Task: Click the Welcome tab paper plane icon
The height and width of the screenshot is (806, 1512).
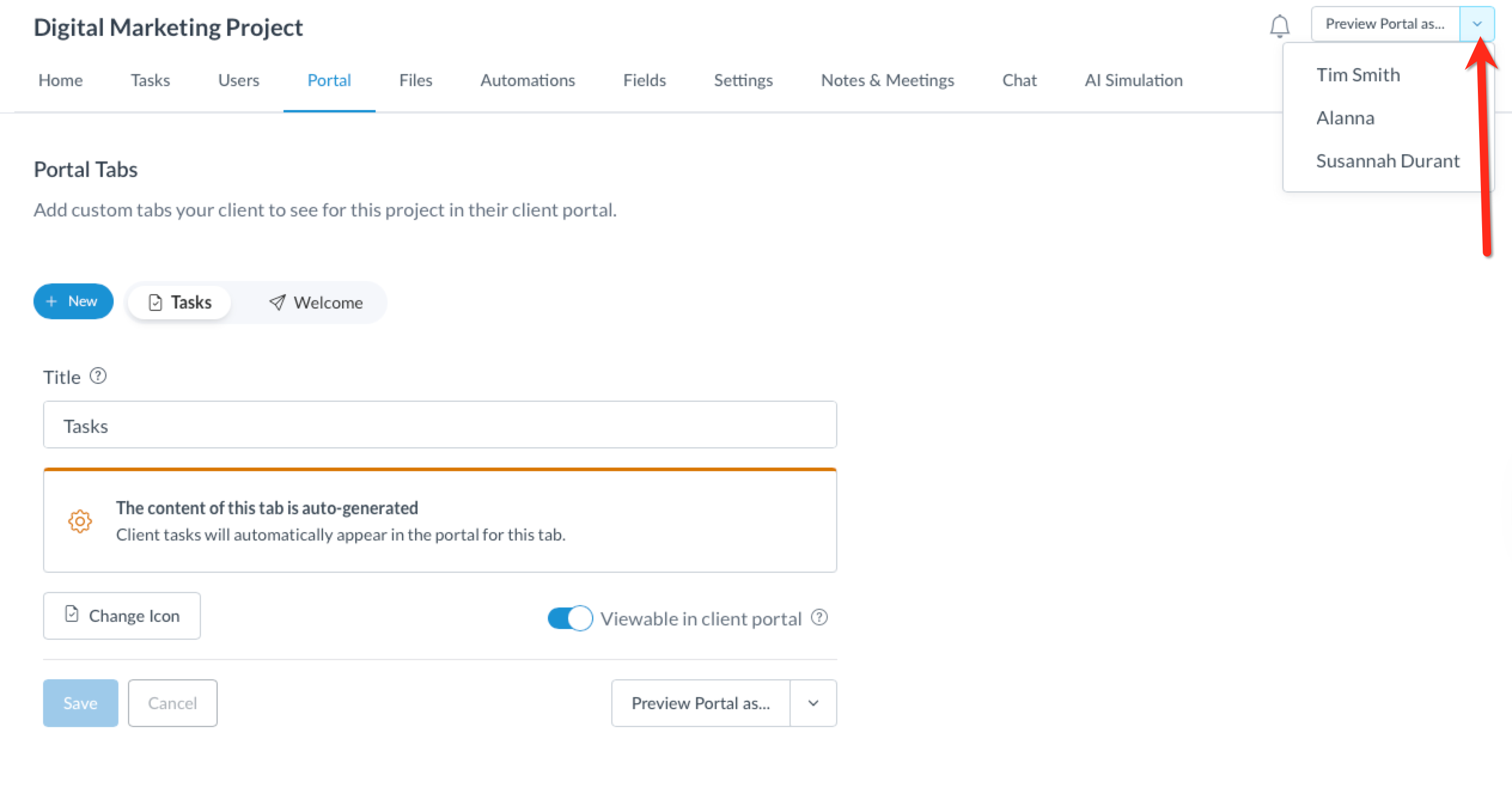Action: [x=277, y=303]
